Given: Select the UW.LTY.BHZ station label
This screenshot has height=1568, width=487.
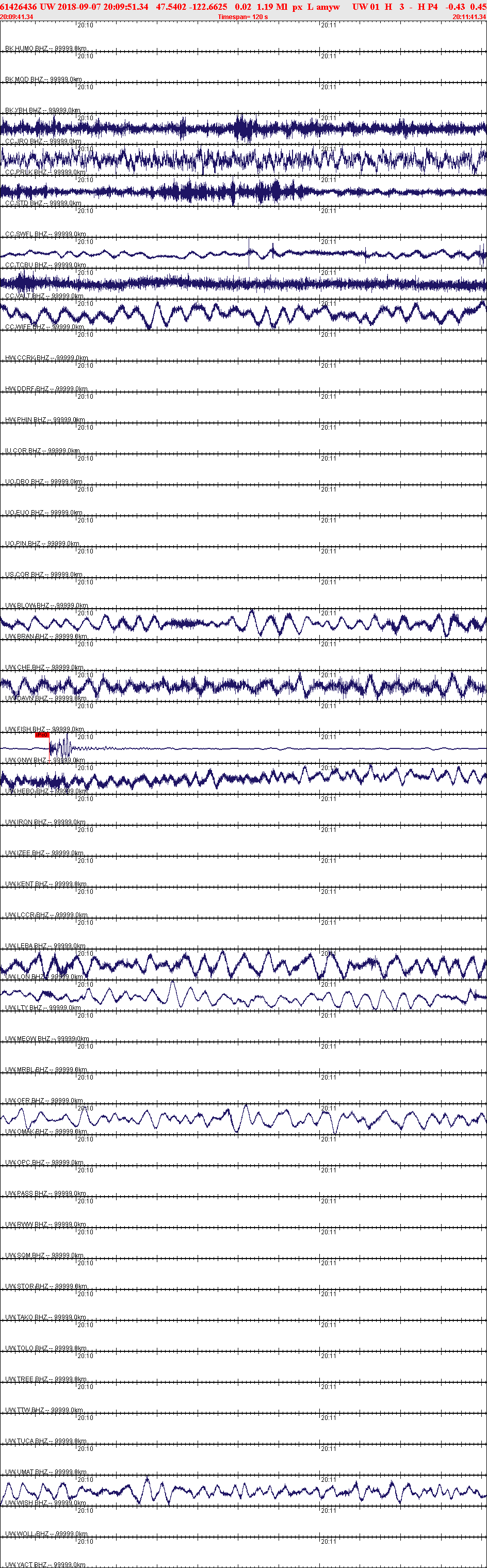Looking at the screenshot, I should [x=43, y=1007].
